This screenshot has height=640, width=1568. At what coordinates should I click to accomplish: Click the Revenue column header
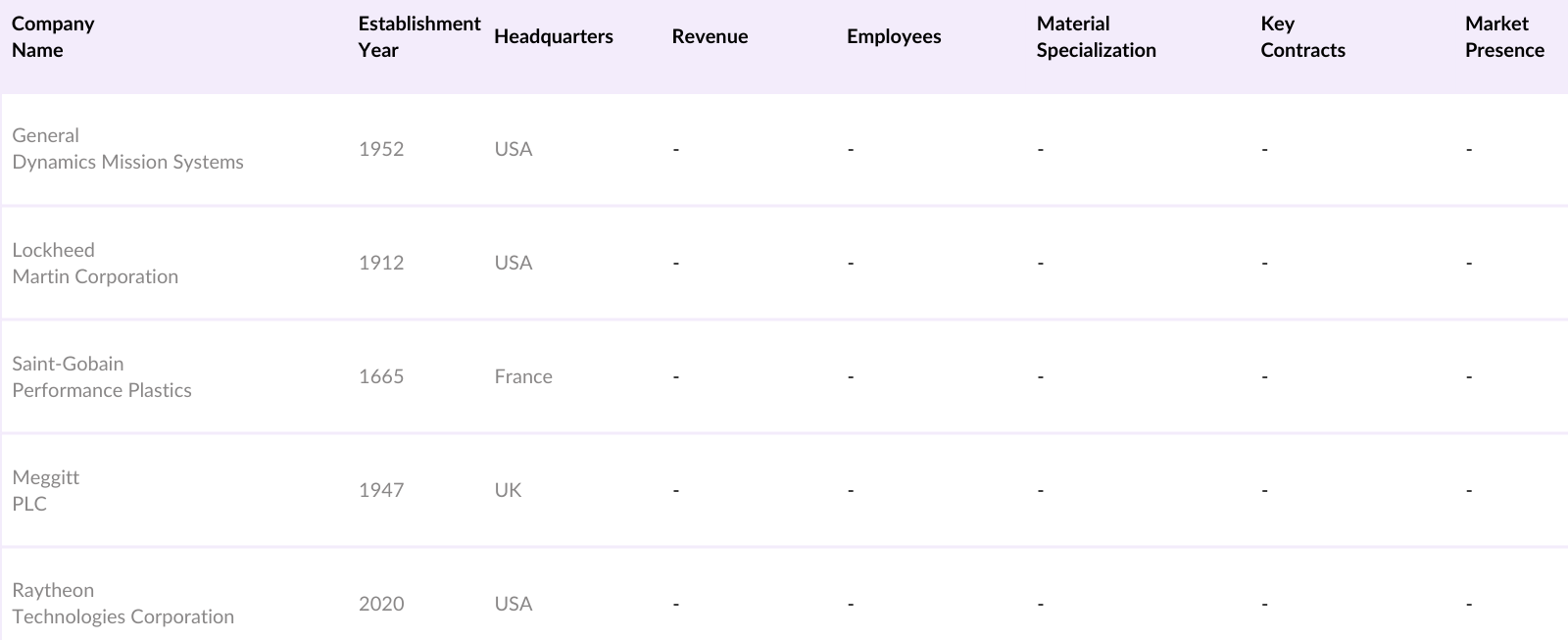coord(710,37)
